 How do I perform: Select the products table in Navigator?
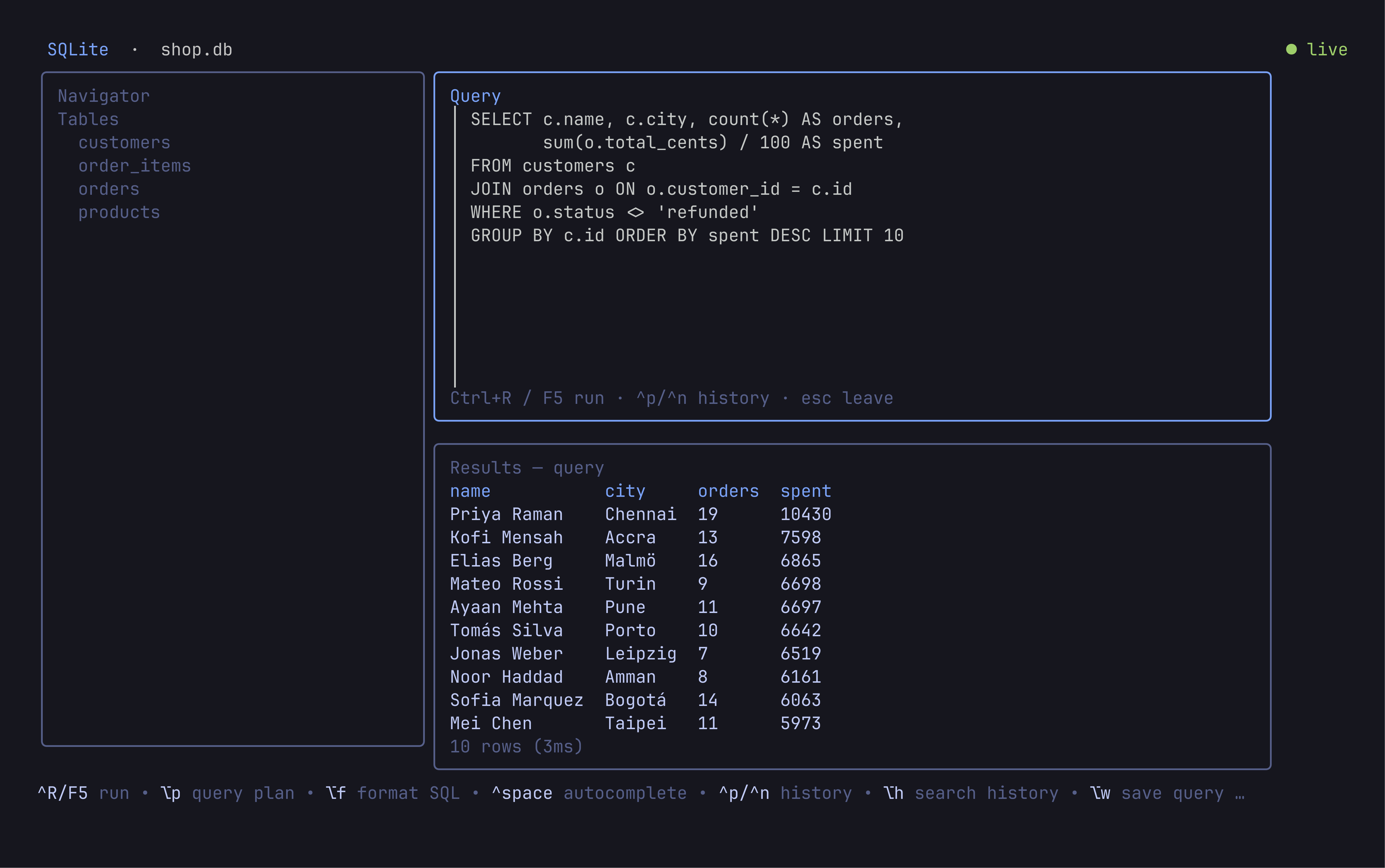click(x=119, y=212)
